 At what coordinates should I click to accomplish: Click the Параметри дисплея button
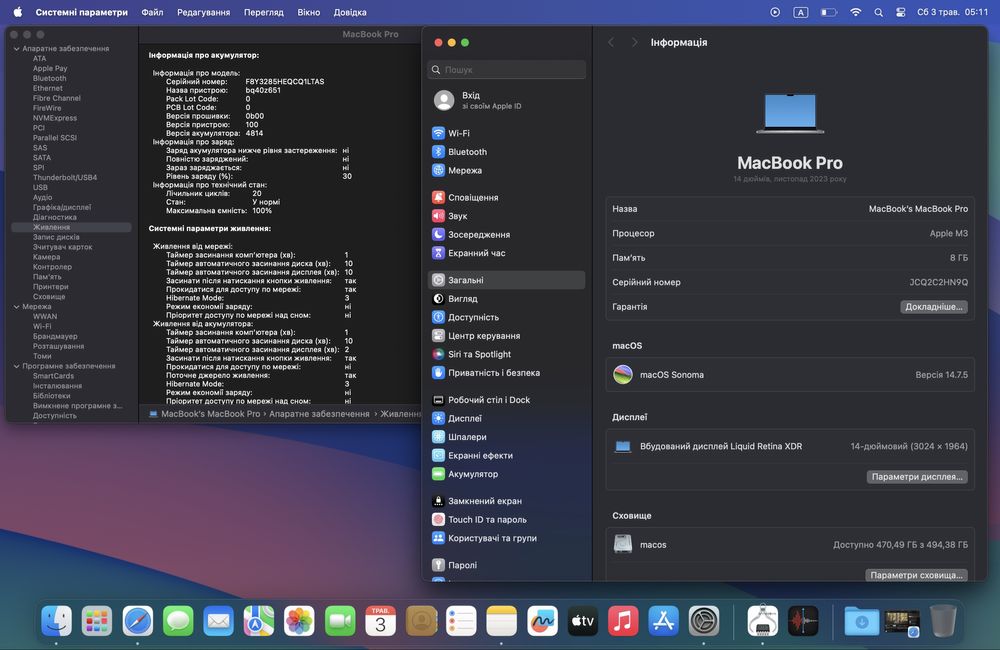pyautogui.click(x=917, y=476)
